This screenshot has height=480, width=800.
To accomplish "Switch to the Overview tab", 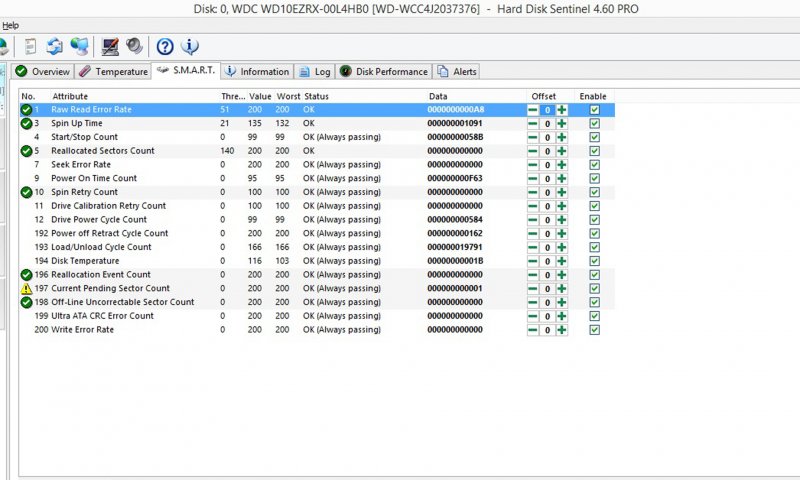I will pos(43,71).
